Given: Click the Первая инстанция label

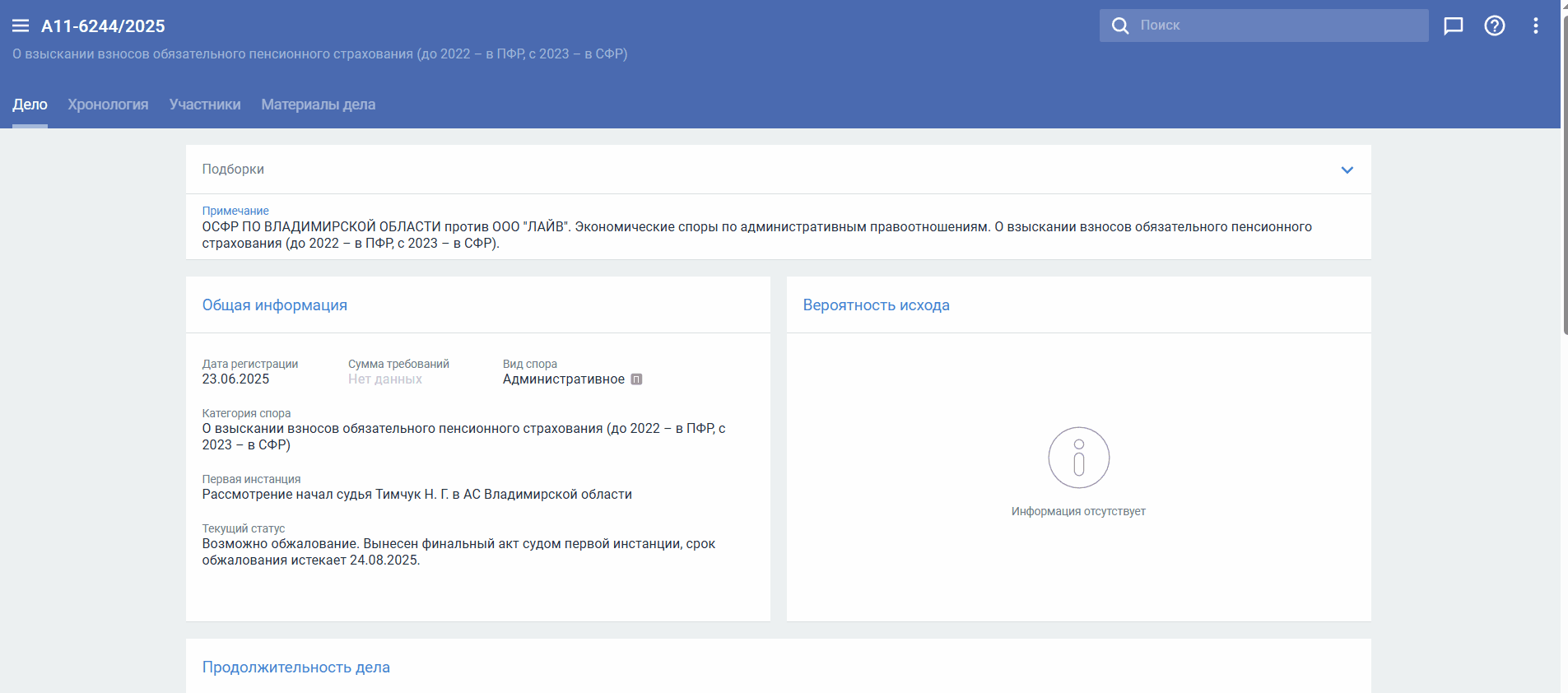Looking at the screenshot, I should (251, 479).
